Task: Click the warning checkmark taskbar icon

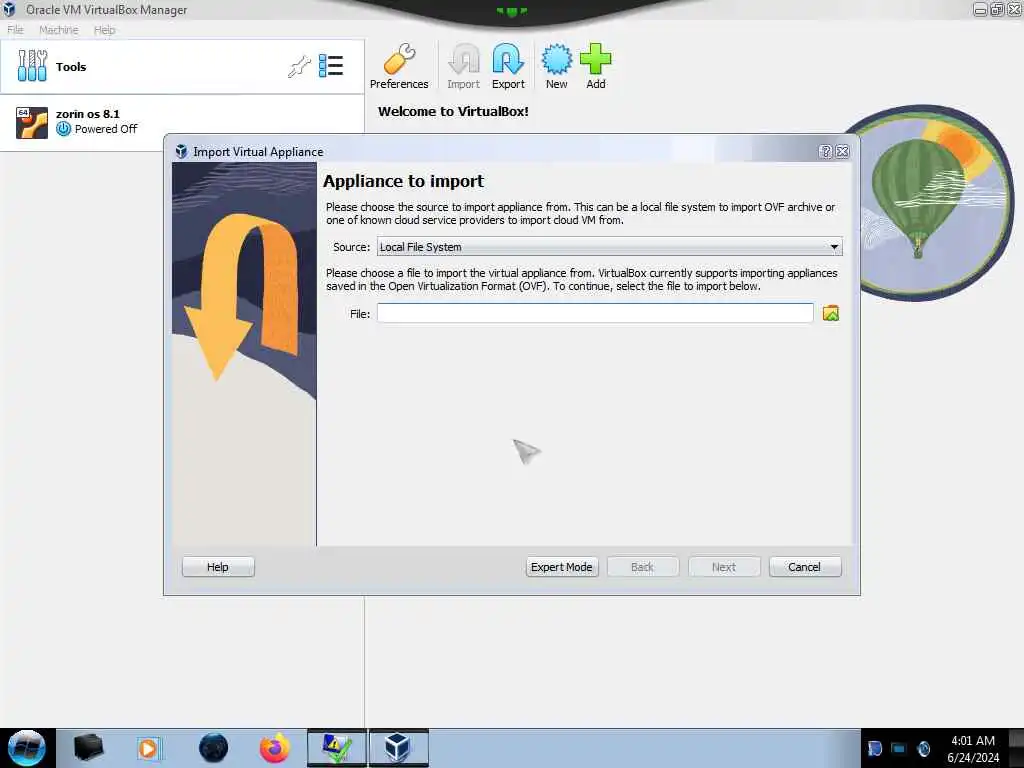Action: (337, 748)
